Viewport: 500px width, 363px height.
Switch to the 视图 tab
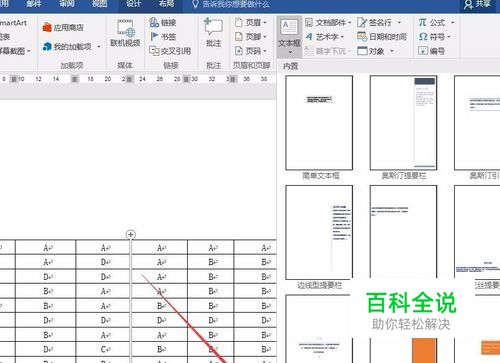point(99,4)
